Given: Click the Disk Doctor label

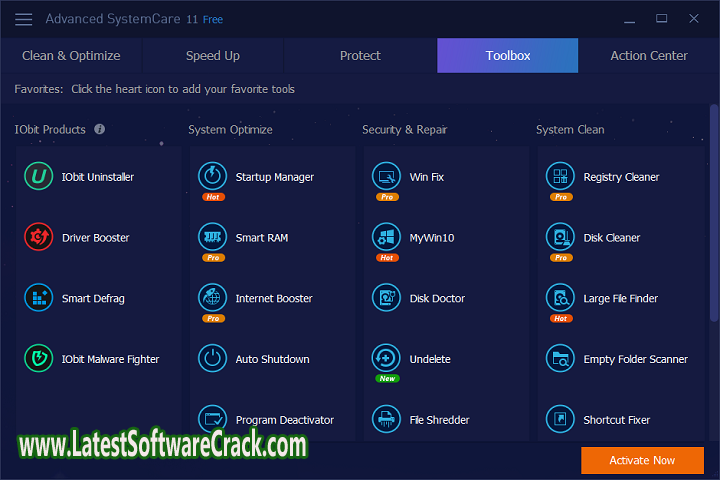Looking at the screenshot, I should [437, 299].
